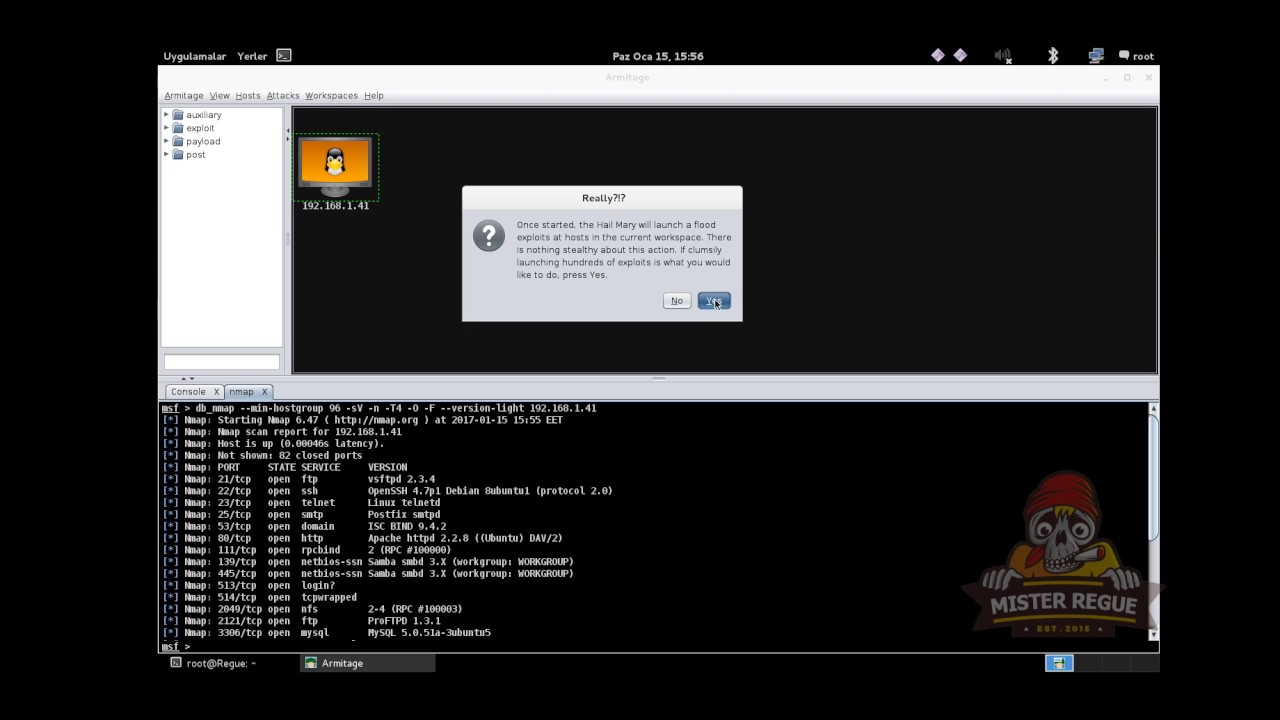The height and width of the screenshot is (720, 1280).
Task: Confirm Hail Mary with Yes button
Action: tap(714, 301)
